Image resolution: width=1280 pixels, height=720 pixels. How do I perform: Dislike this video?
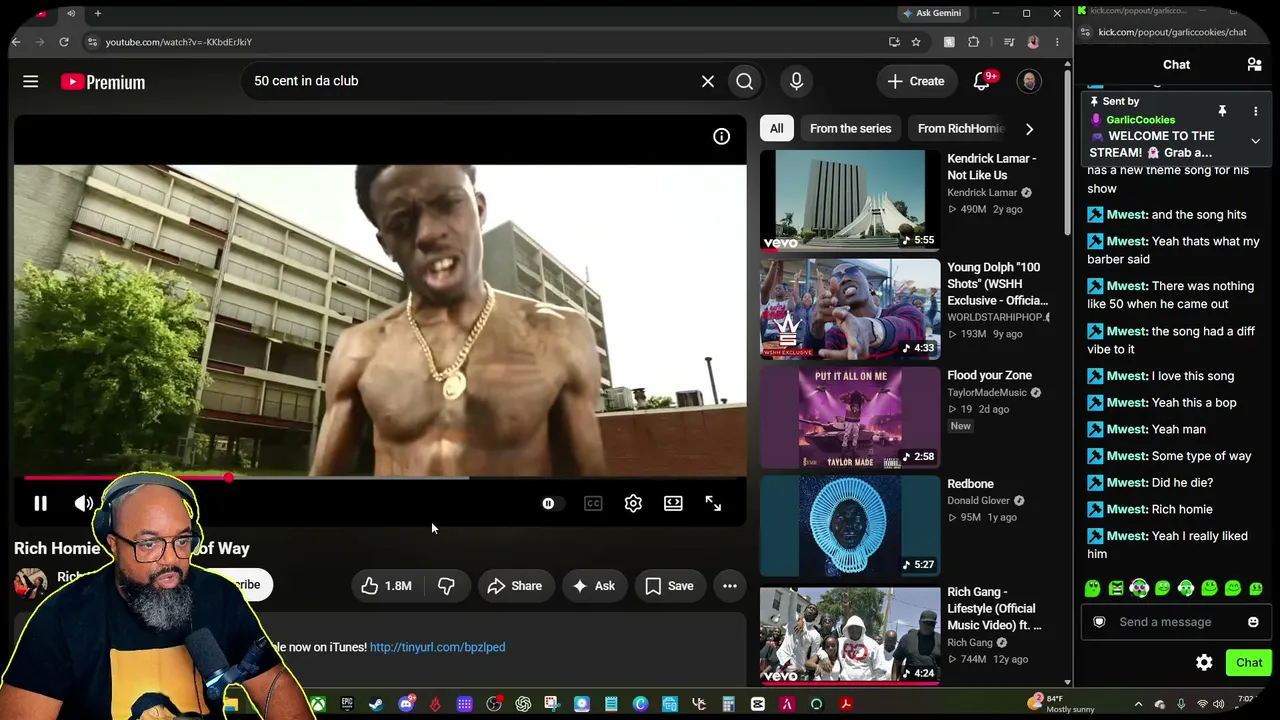(446, 586)
